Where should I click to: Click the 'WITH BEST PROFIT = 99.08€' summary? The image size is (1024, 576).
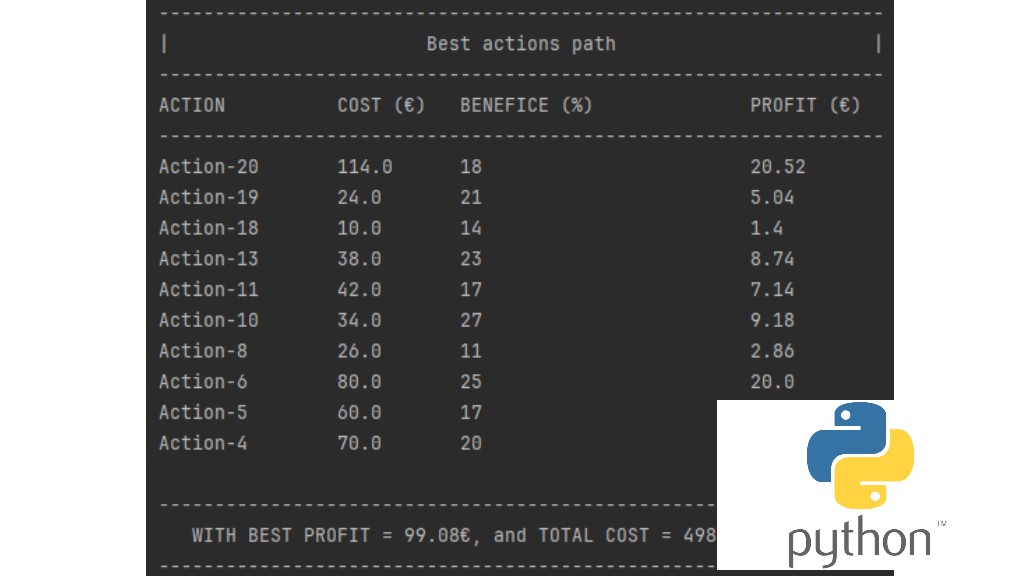(x=328, y=535)
